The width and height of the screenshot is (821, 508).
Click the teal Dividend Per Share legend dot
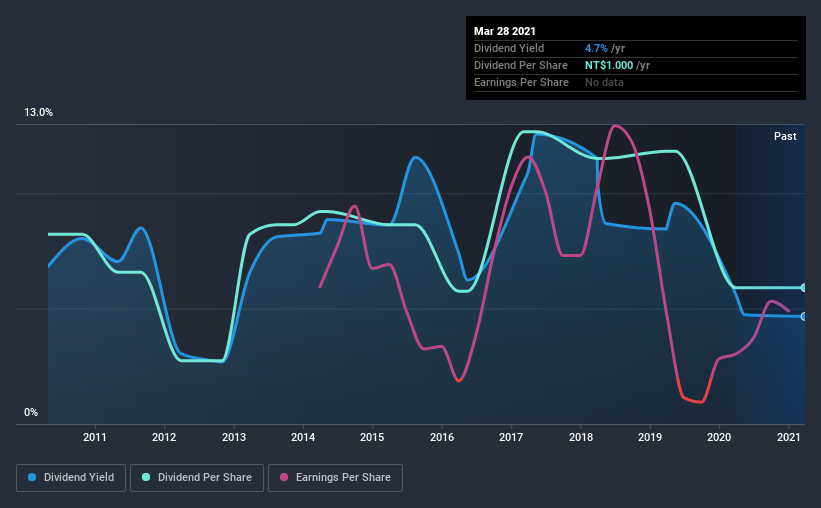[x=146, y=477]
